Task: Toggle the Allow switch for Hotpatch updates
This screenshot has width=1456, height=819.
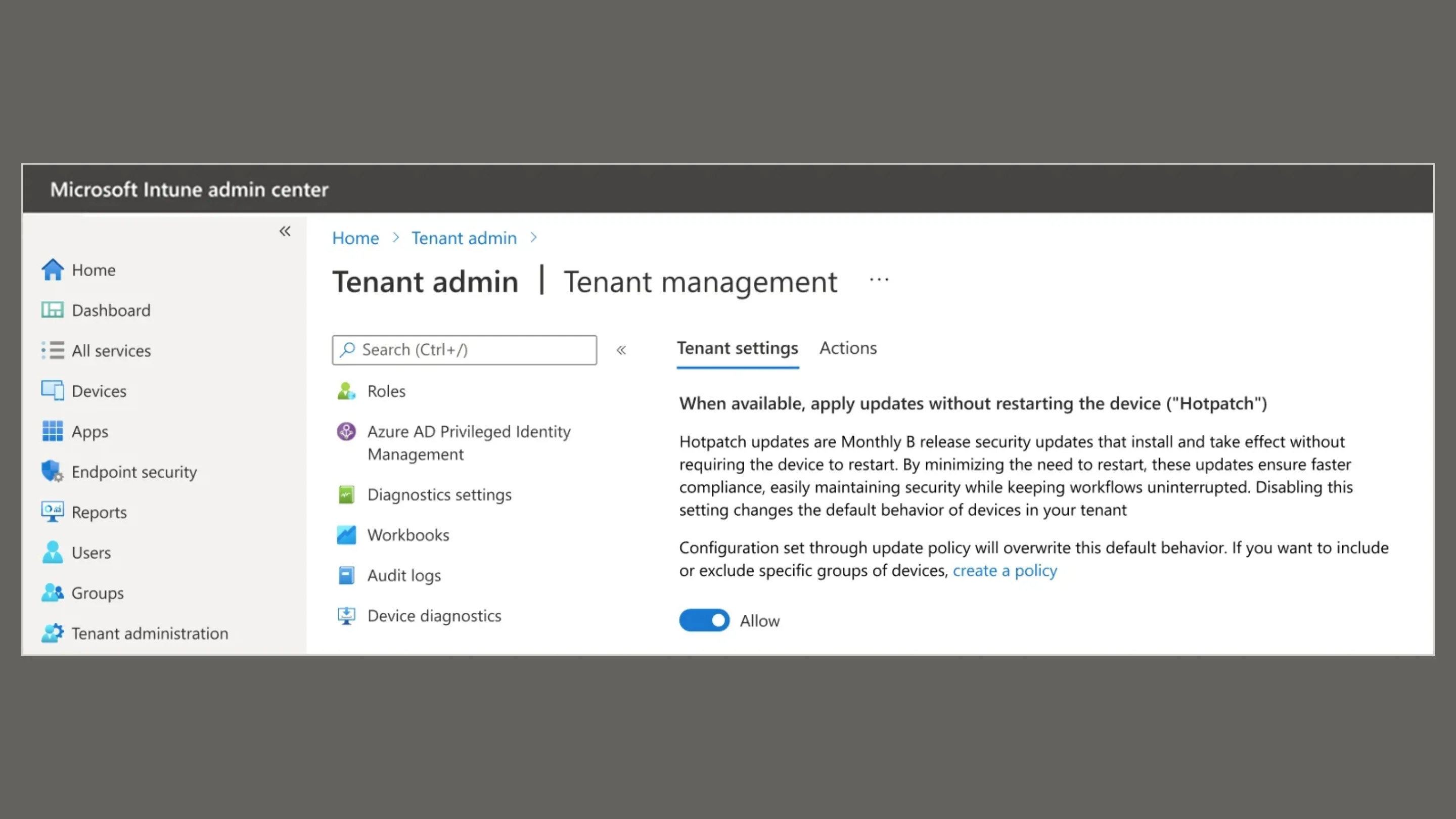Action: coord(704,620)
